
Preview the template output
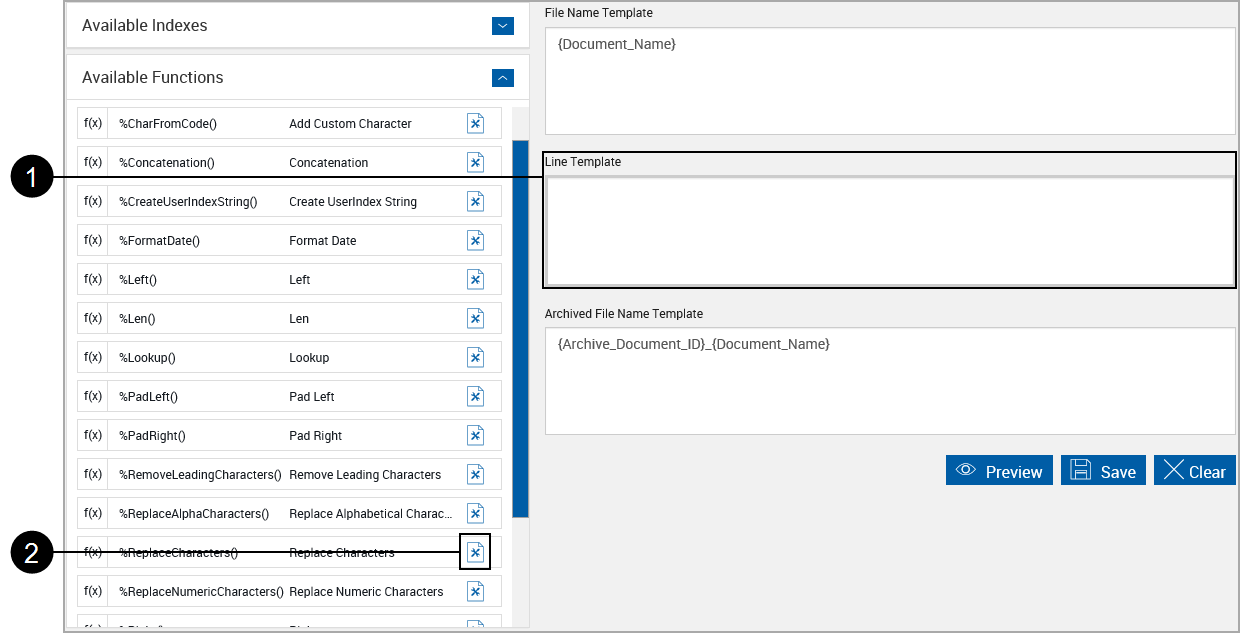tap(999, 470)
